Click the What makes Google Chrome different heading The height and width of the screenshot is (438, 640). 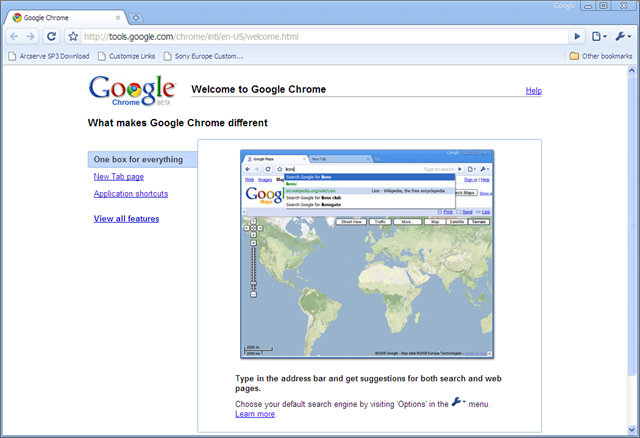[178, 122]
